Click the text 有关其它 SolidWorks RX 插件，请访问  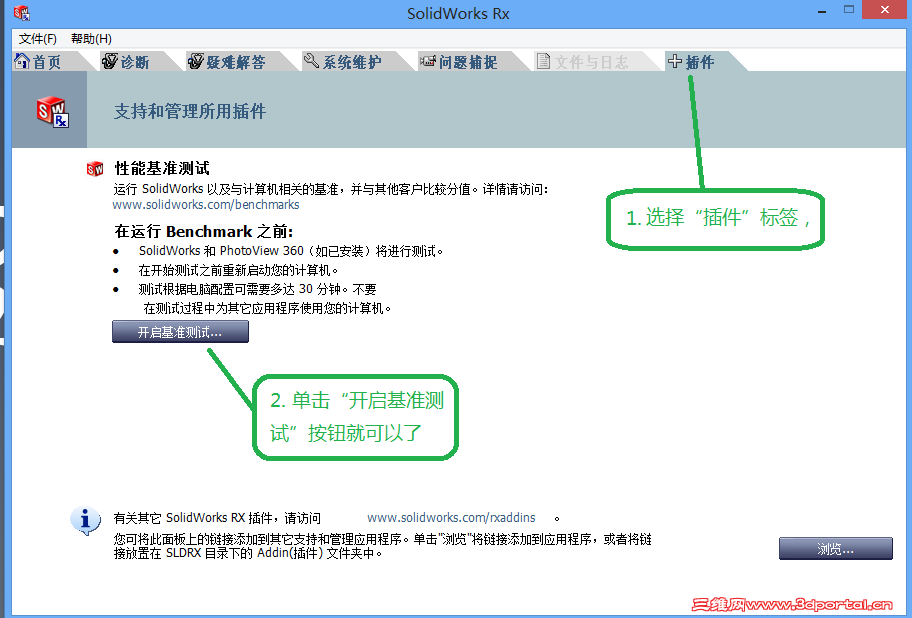point(217,518)
